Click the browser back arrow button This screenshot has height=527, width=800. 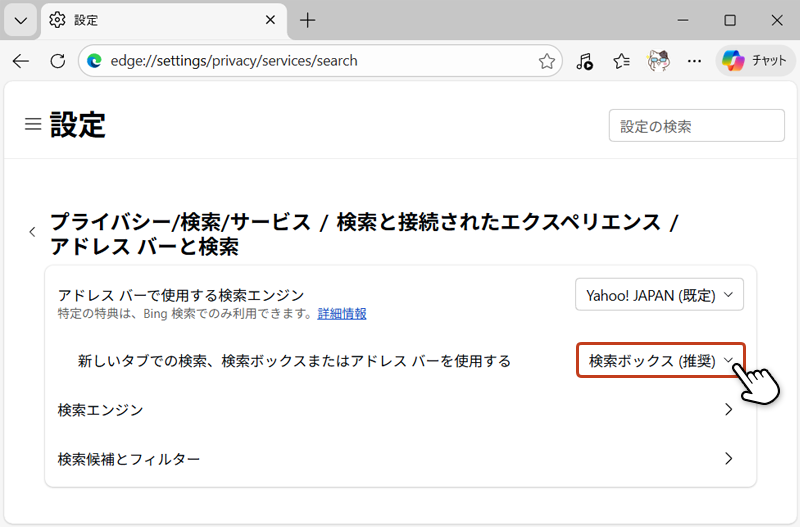coord(21,61)
